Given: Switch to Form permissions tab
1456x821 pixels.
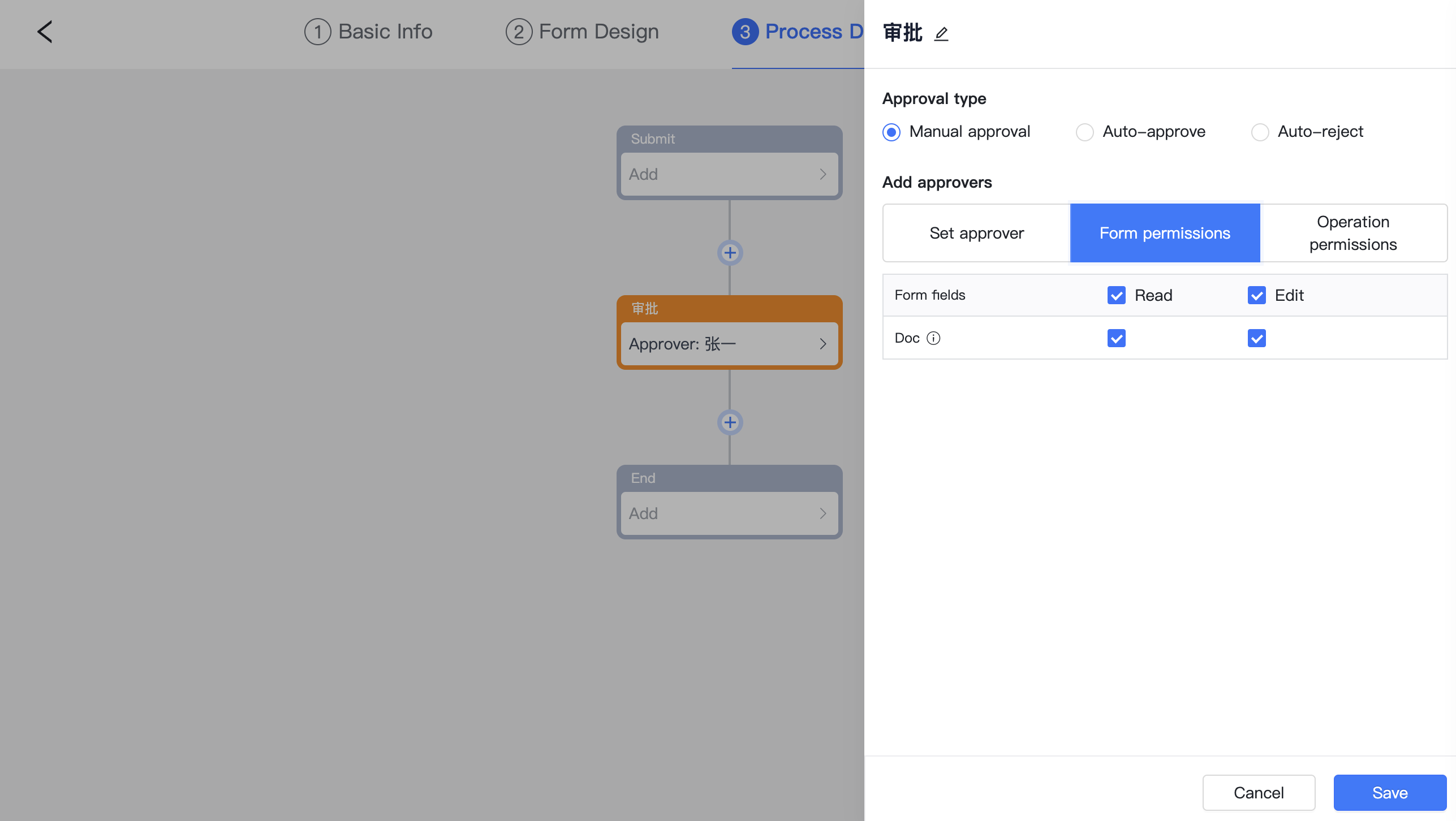Looking at the screenshot, I should pyautogui.click(x=1165, y=233).
